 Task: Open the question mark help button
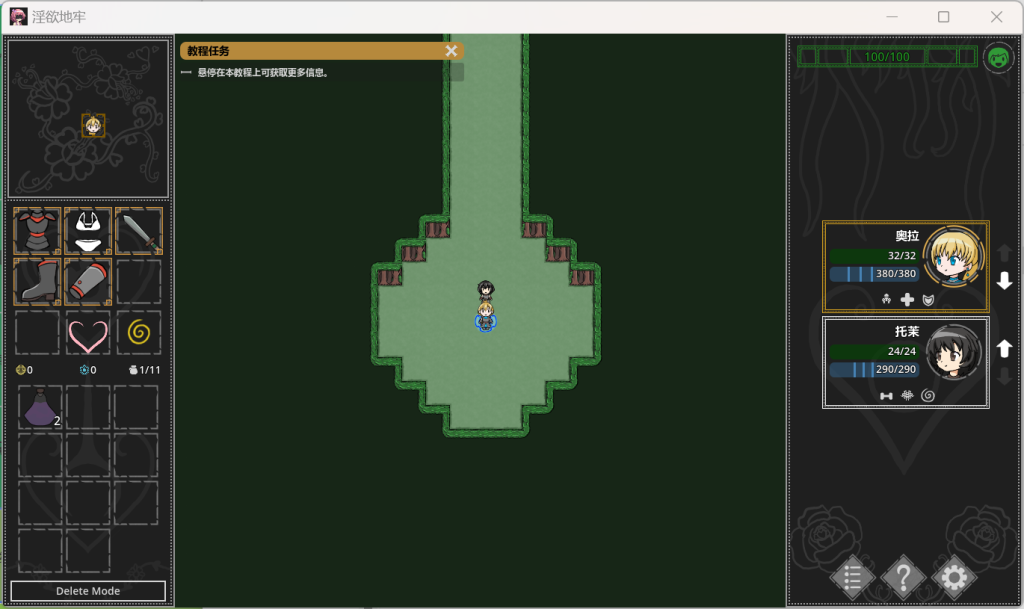[903, 577]
